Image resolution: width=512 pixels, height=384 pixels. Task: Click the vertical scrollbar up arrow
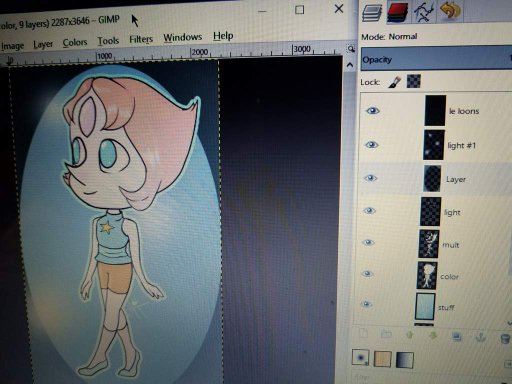coord(350,65)
